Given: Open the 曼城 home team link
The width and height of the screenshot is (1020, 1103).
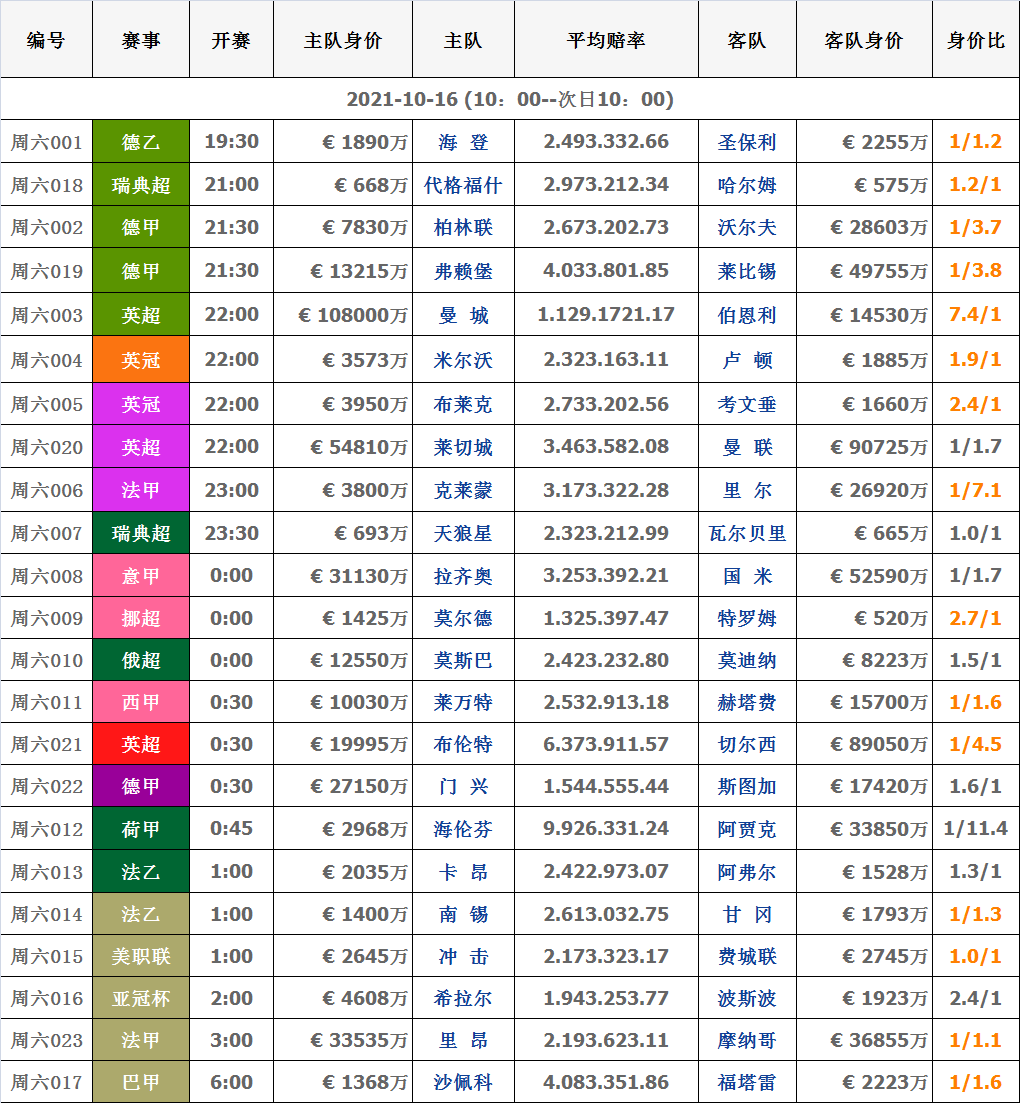Looking at the screenshot, I should tap(463, 316).
